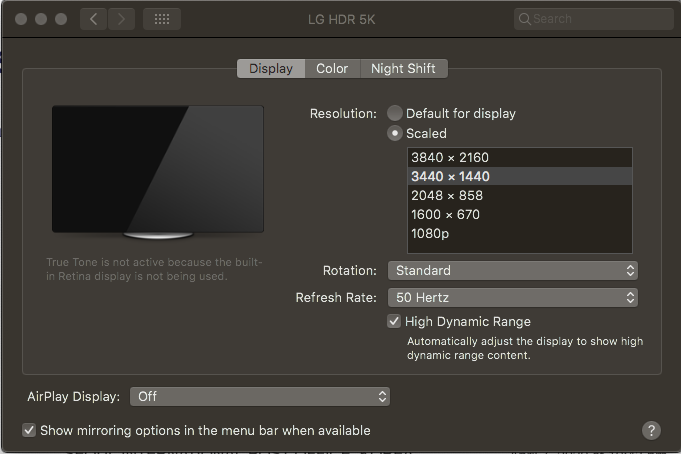Choose 1600 × 670 resolution
681x454 pixels.
click(x=519, y=215)
